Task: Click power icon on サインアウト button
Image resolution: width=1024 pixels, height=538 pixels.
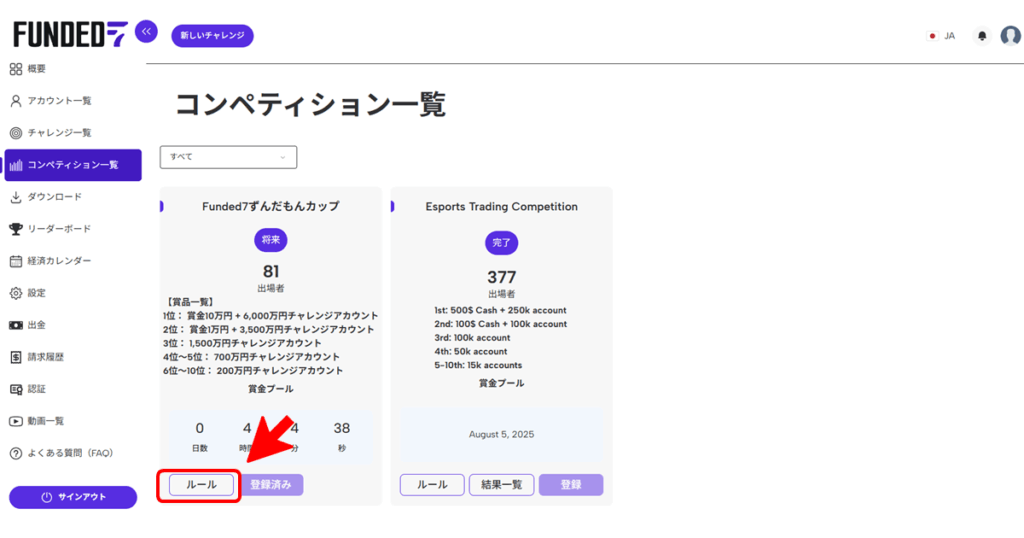Action: pyautogui.click(x=46, y=498)
